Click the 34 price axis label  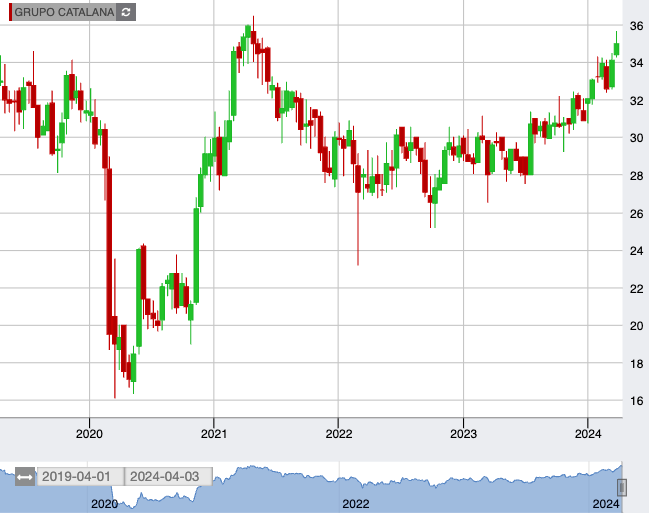pos(636,63)
